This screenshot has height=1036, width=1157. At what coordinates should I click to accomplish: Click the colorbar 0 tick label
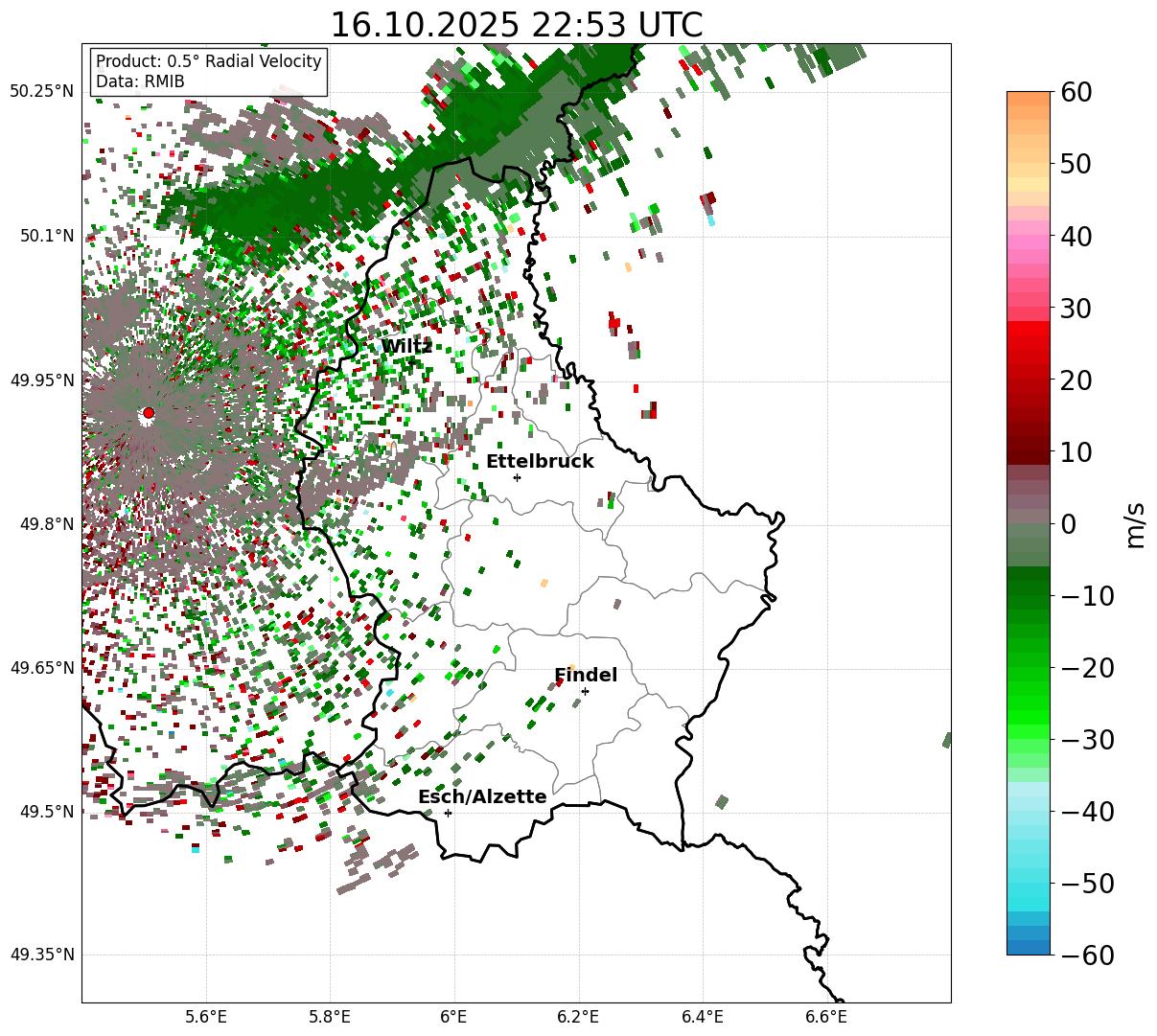pos(1067,523)
